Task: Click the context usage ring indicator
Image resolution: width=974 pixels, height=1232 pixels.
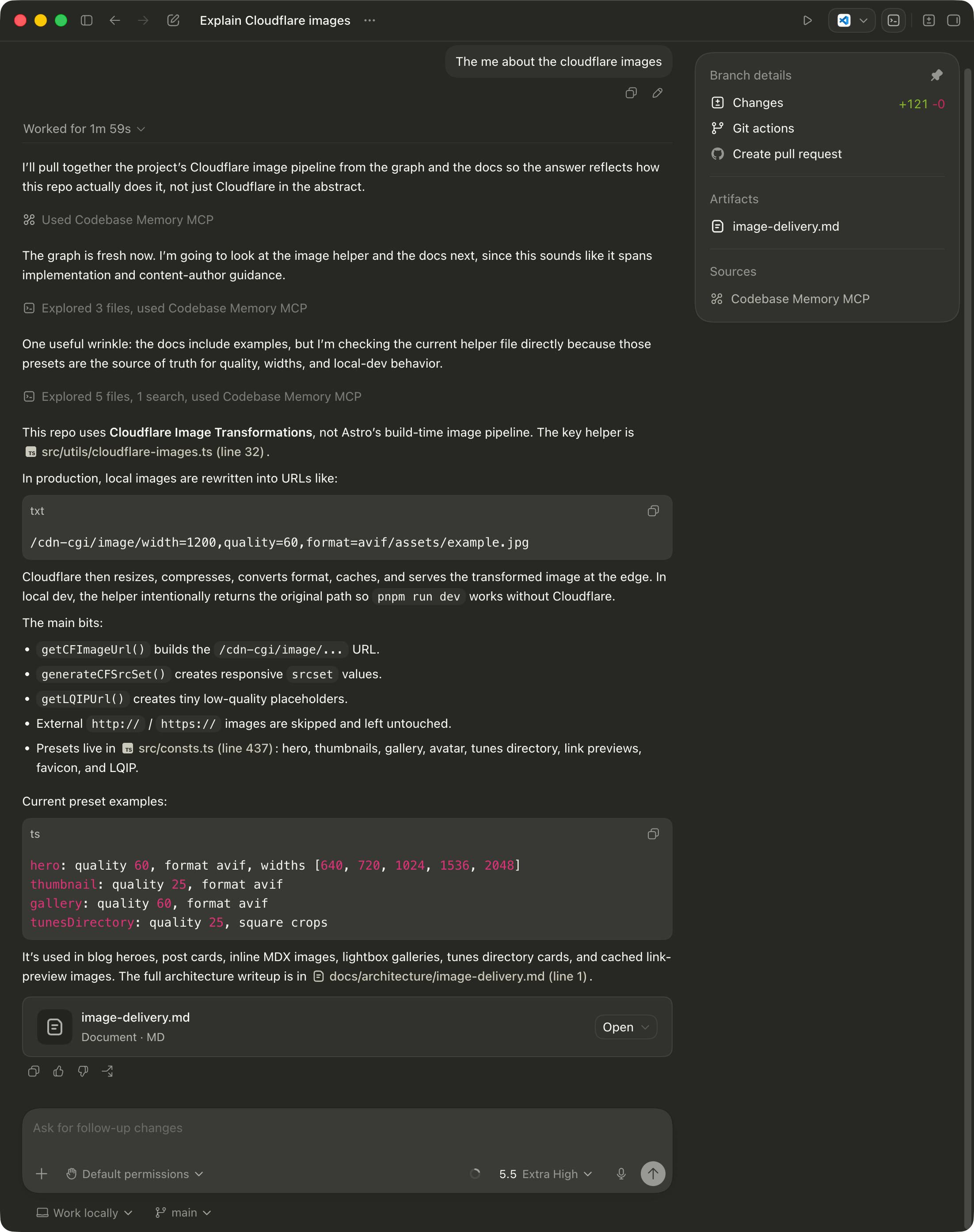Action: point(475,1174)
